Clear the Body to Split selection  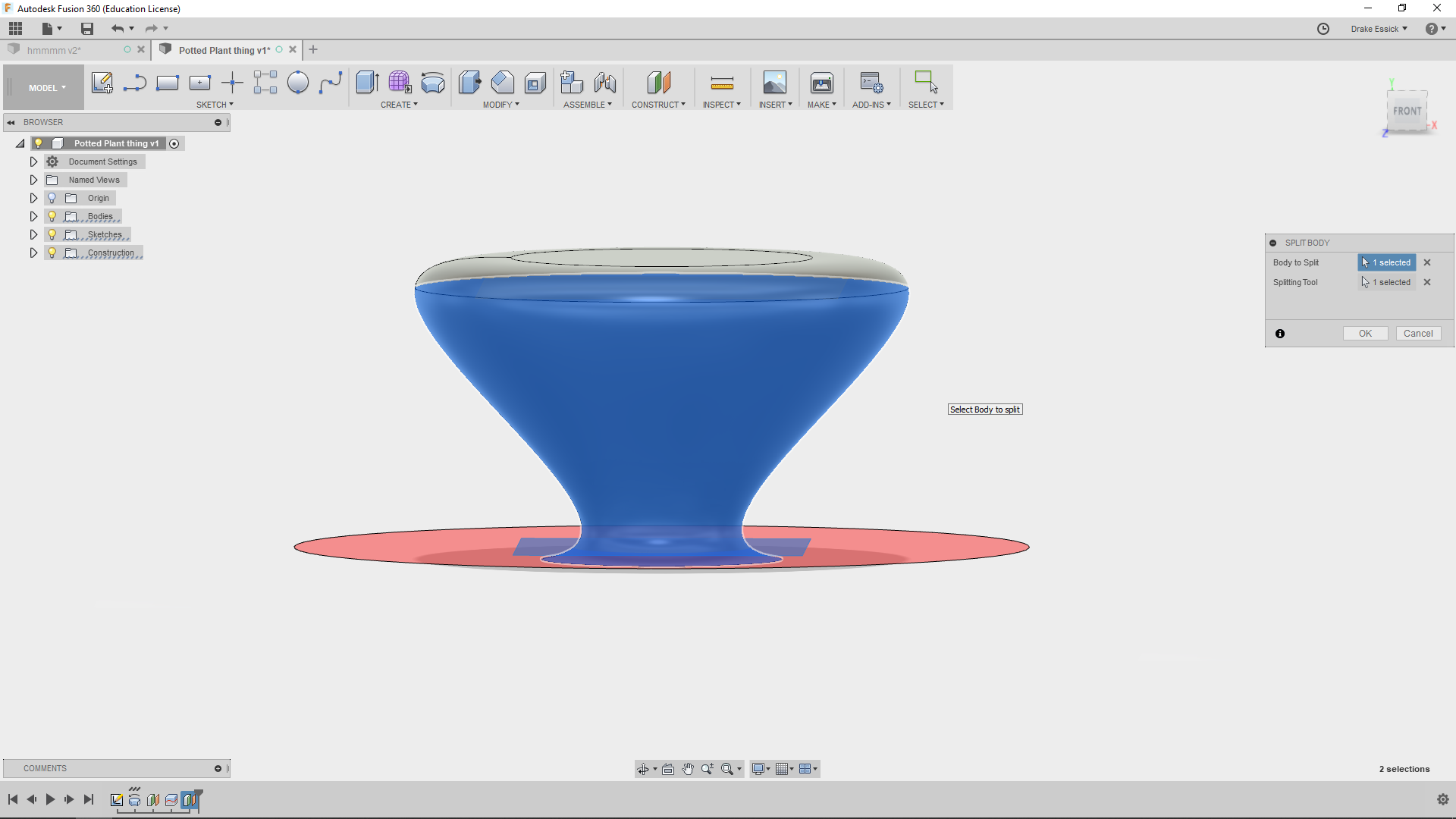pos(1427,262)
